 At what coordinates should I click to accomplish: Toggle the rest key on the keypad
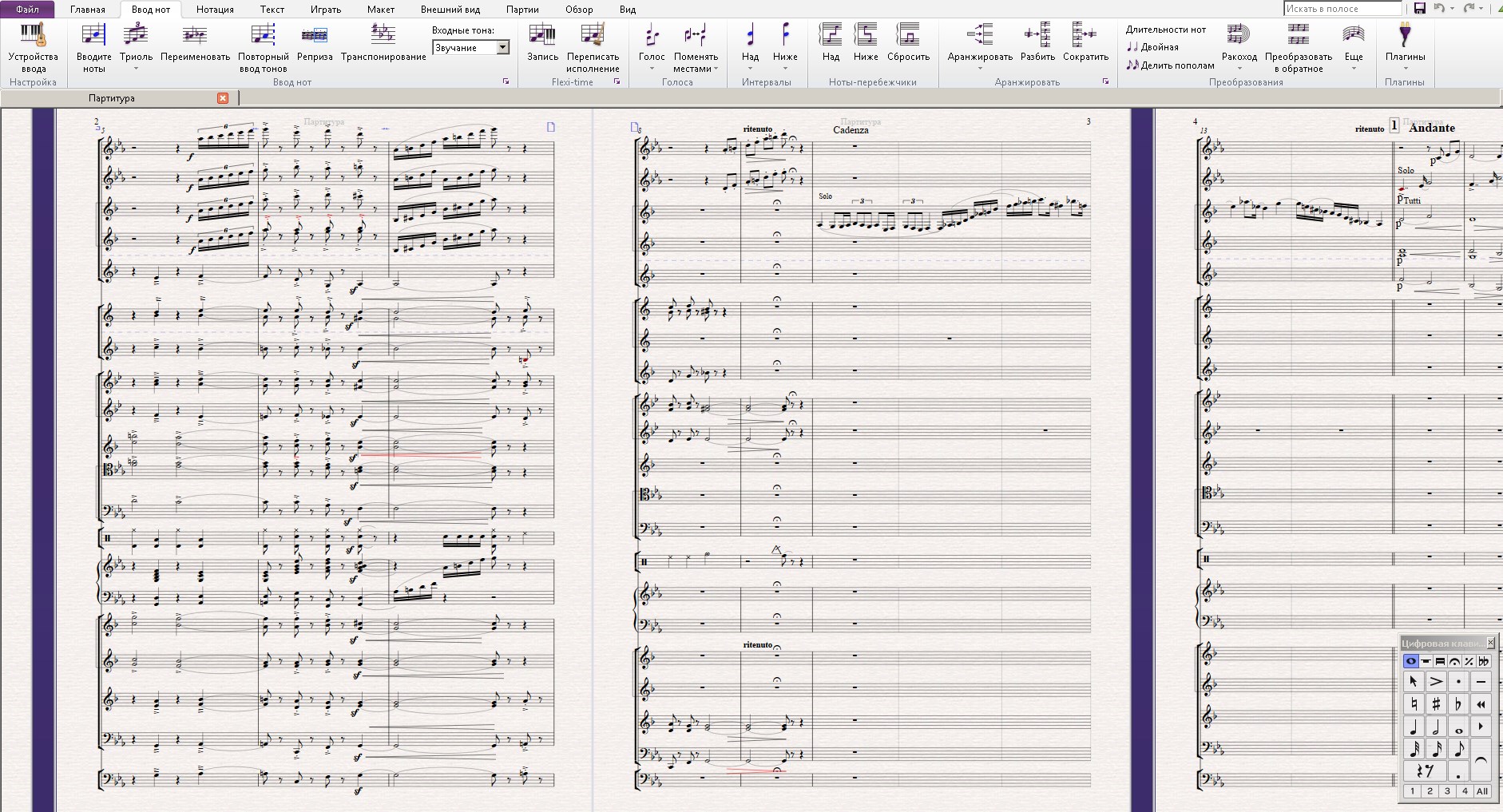[1425, 771]
